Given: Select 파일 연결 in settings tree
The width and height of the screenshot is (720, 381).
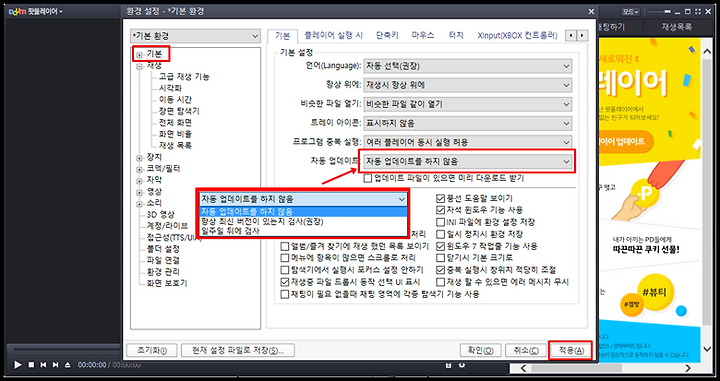Looking at the screenshot, I should coord(163,260).
